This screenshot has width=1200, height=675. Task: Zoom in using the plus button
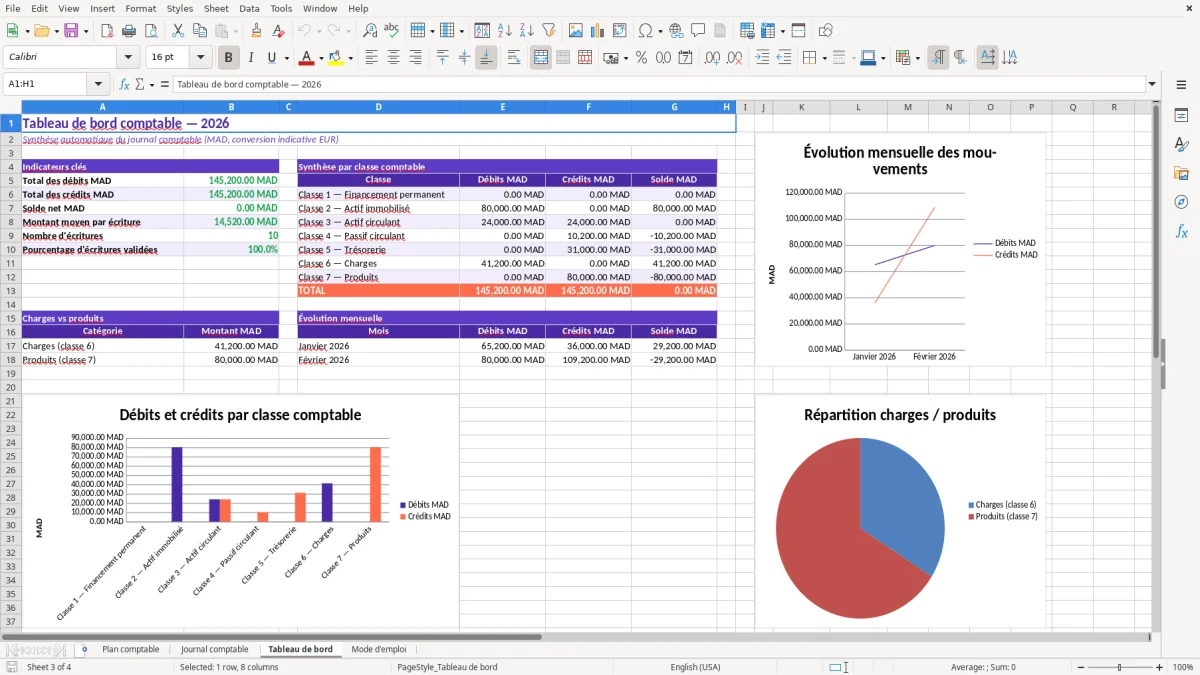pos(1160,667)
